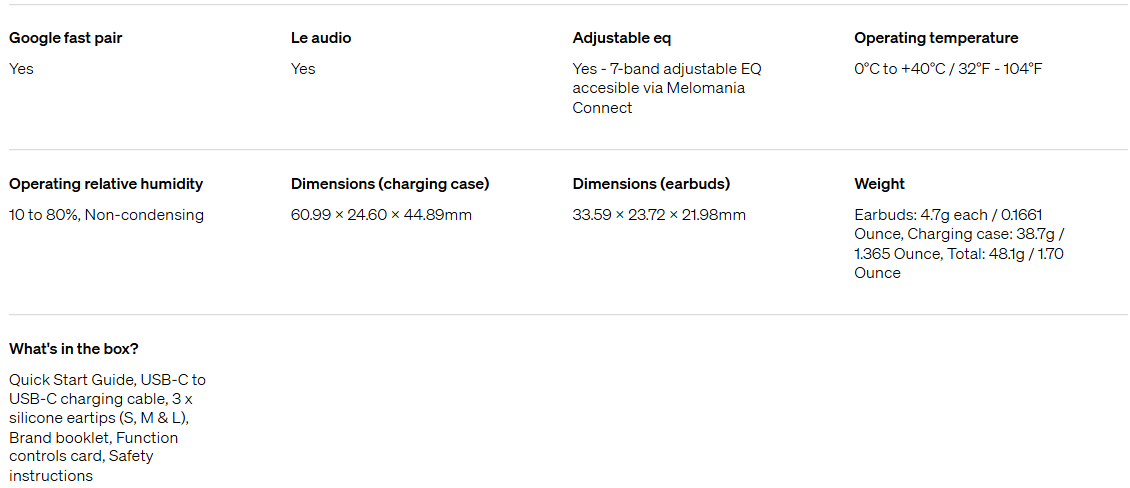The image size is (1130, 488).
Task: Click the 'Brand booklet, Function' text line
Action: 94,438
